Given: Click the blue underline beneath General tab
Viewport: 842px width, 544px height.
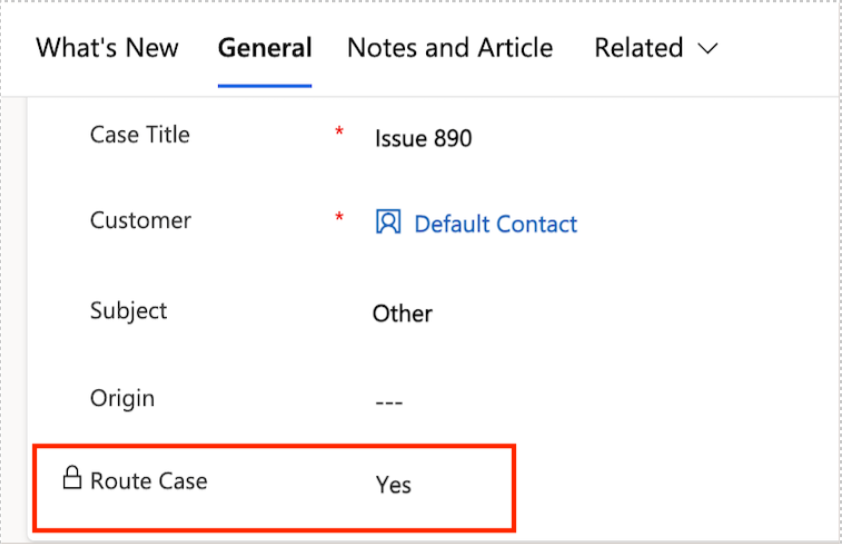Looking at the screenshot, I should (x=265, y=85).
